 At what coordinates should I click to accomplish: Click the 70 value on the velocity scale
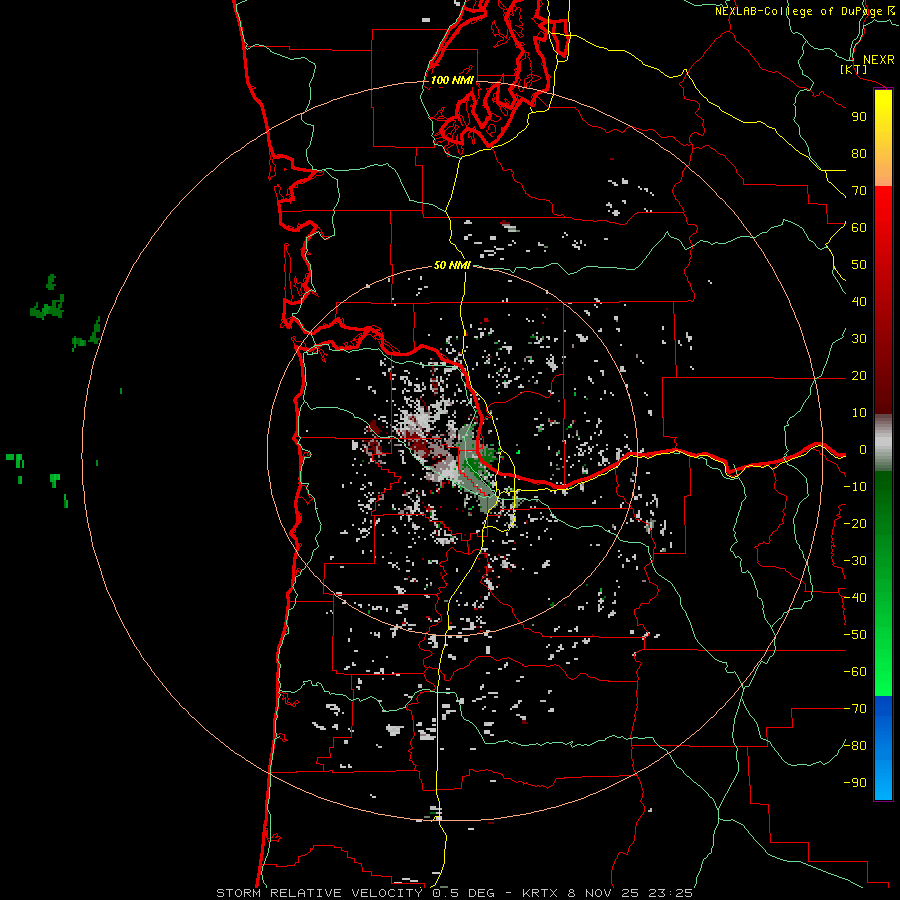[x=859, y=191]
